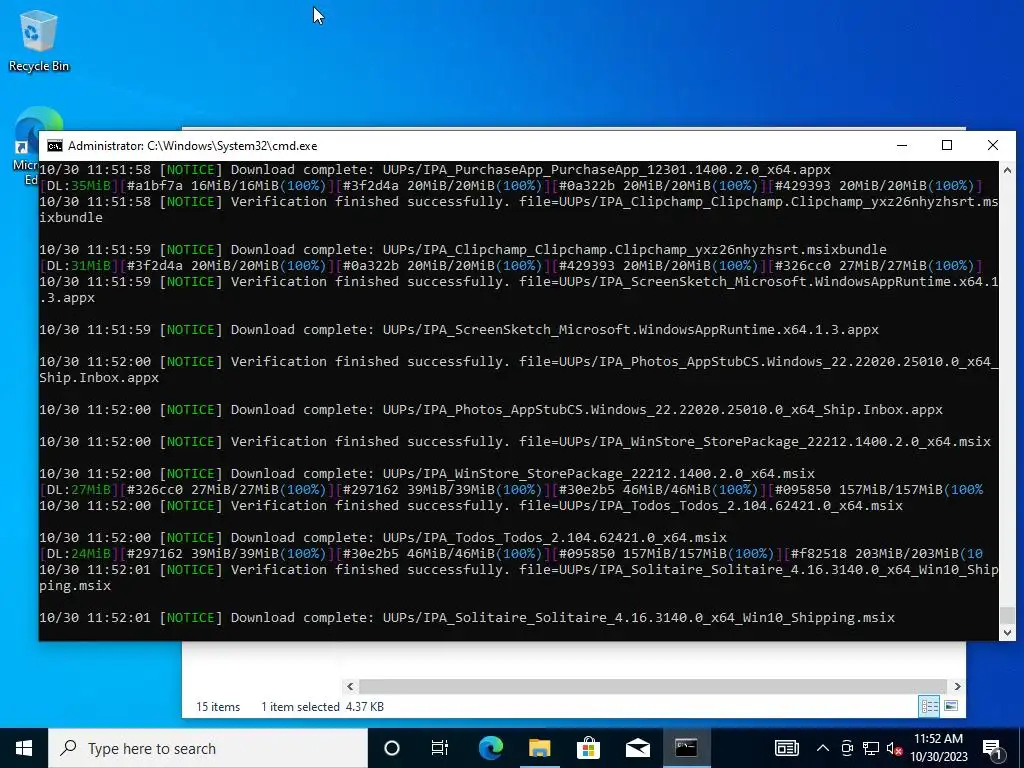
Task: Open Microsoft Store from the taskbar
Action: (x=588, y=748)
